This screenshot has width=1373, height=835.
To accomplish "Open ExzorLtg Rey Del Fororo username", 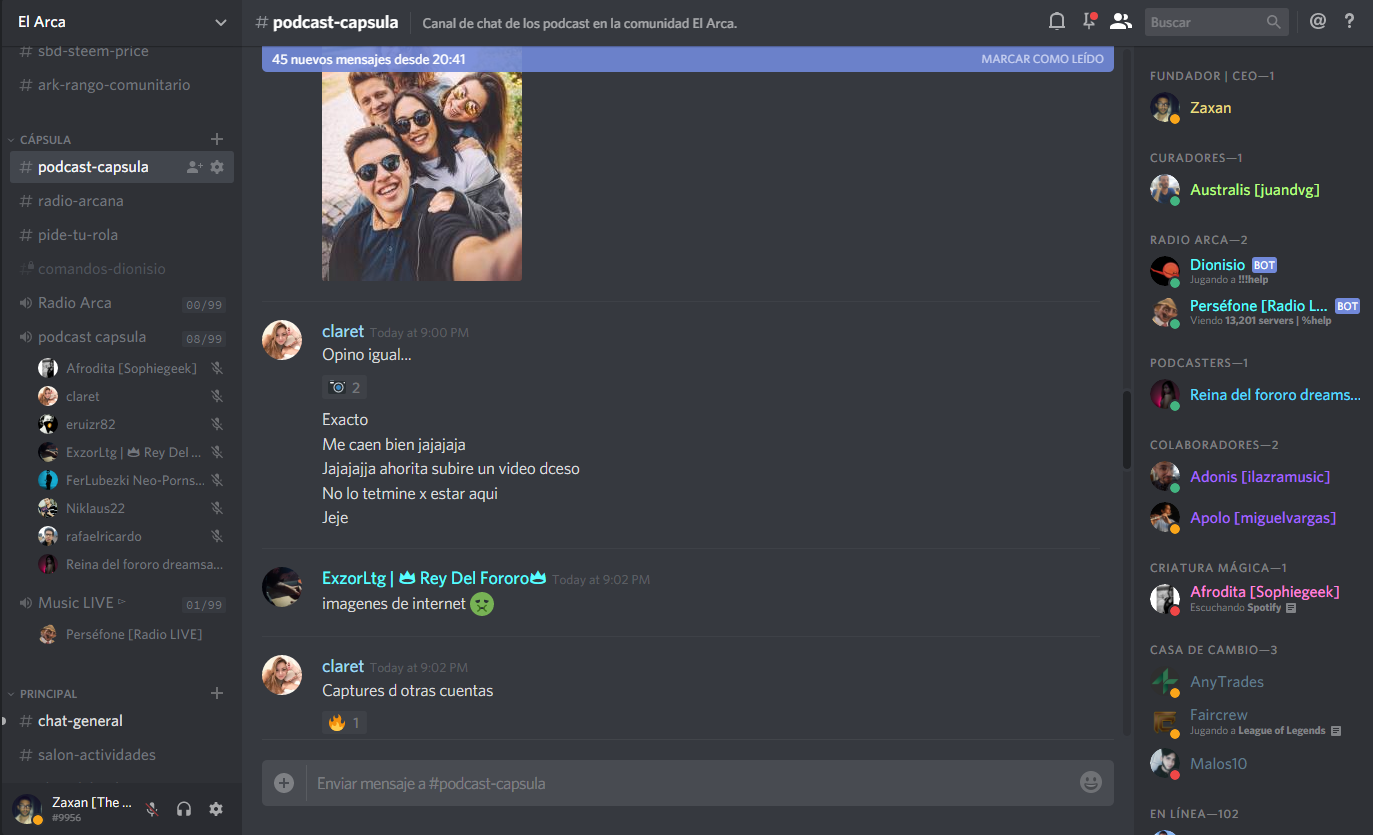I will coord(434,578).
